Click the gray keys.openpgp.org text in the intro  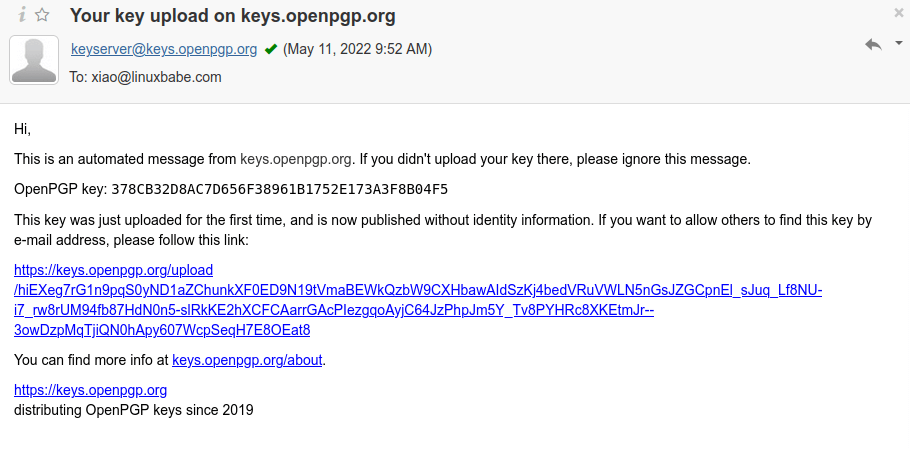[x=296, y=159]
